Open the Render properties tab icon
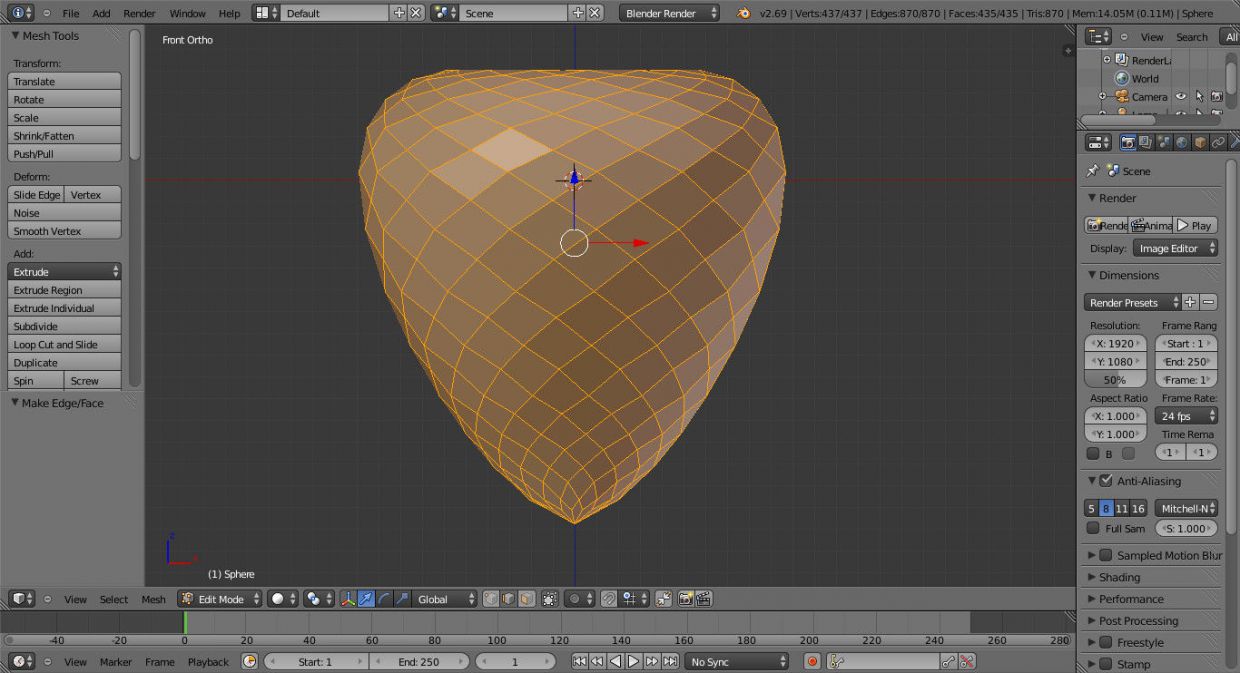This screenshot has width=1240, height=673. click(x=1128, y=143)
